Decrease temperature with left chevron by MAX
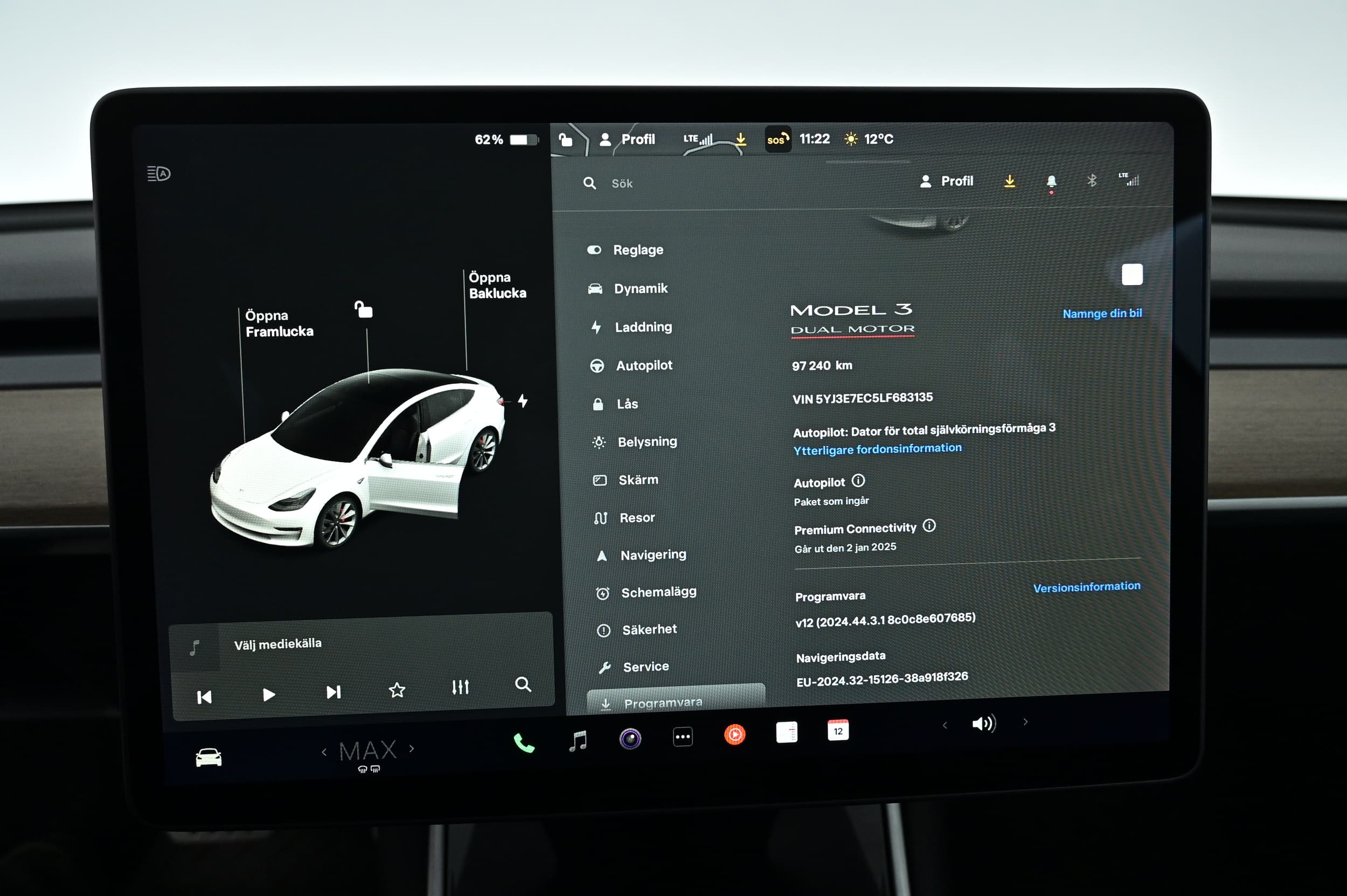The image size is (1347, 896). 324,752
